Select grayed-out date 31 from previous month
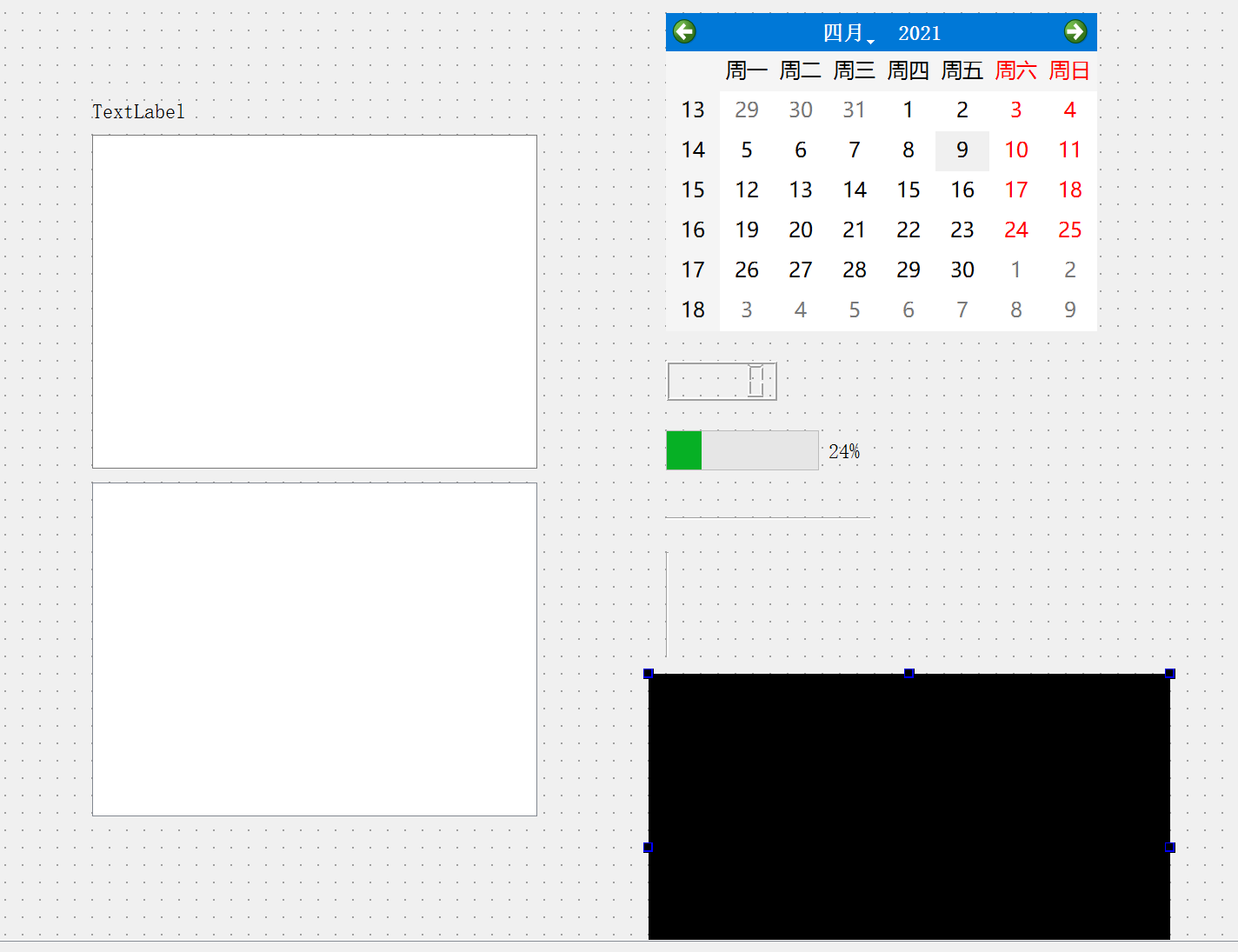 coord(854,110)
